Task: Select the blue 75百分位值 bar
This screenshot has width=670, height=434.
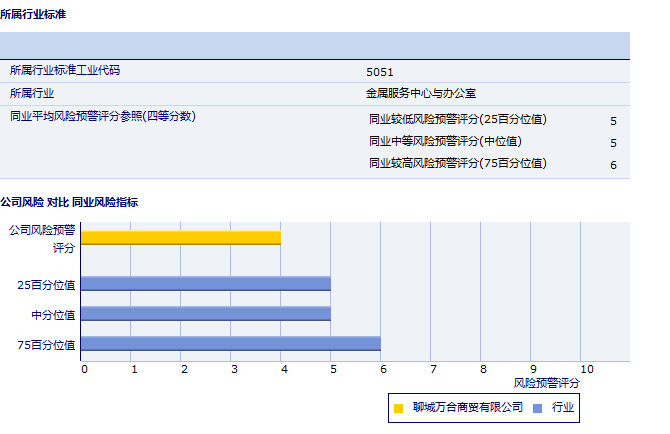Action: point(230,344)
